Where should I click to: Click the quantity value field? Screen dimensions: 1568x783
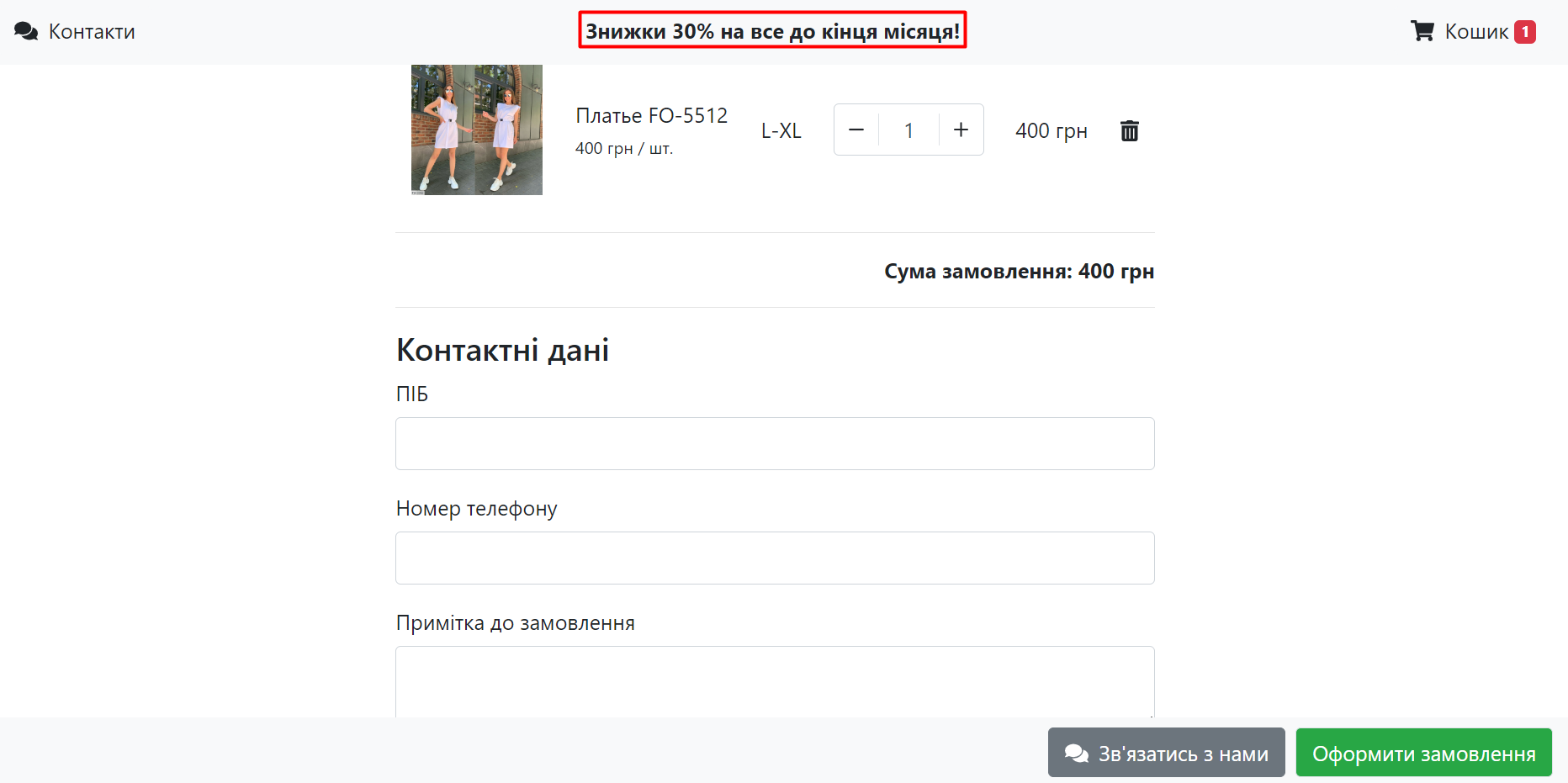[x=908, y=130]
